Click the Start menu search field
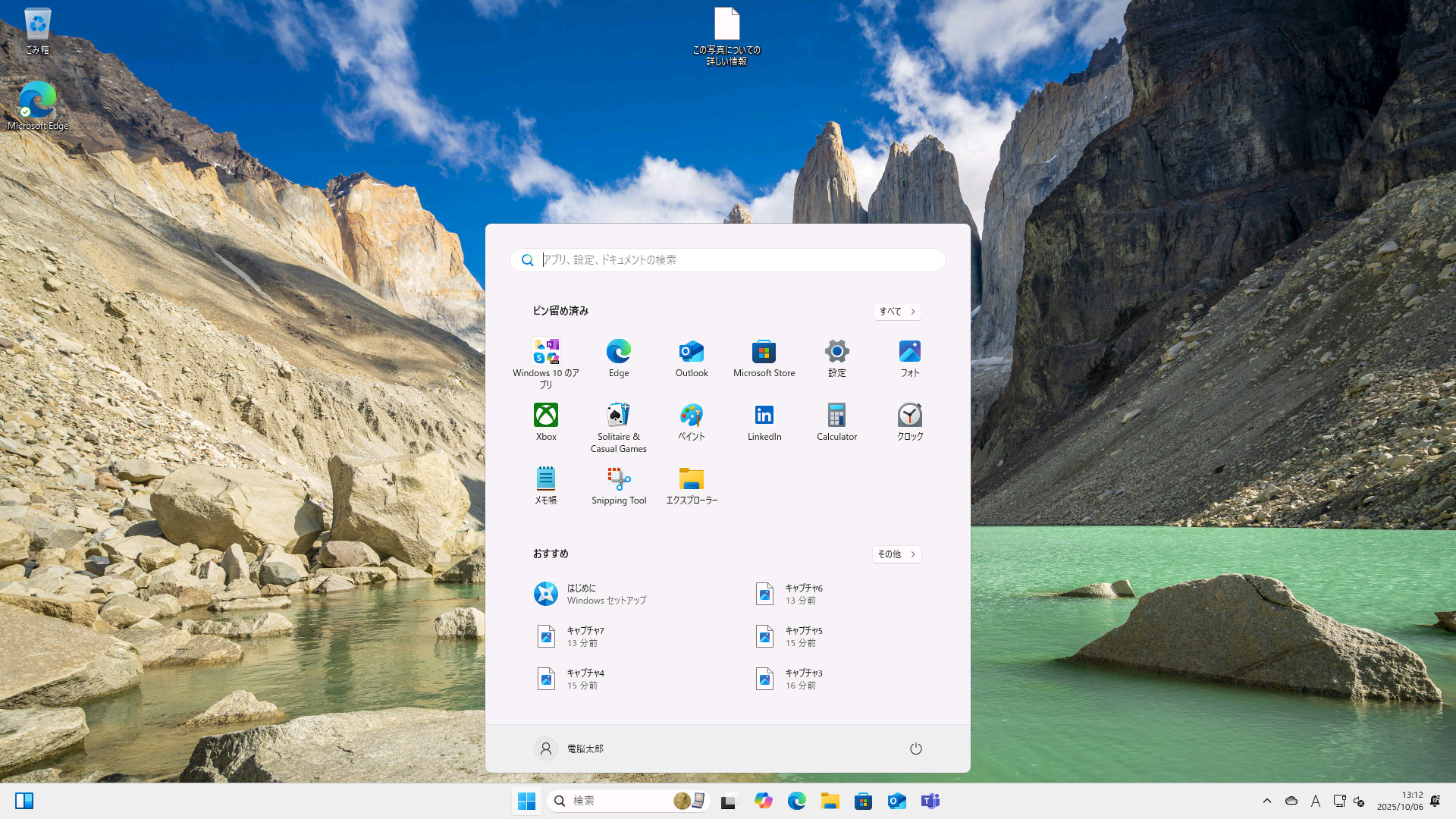Viewport: 1456px width, 819px height. click(728, 259)
